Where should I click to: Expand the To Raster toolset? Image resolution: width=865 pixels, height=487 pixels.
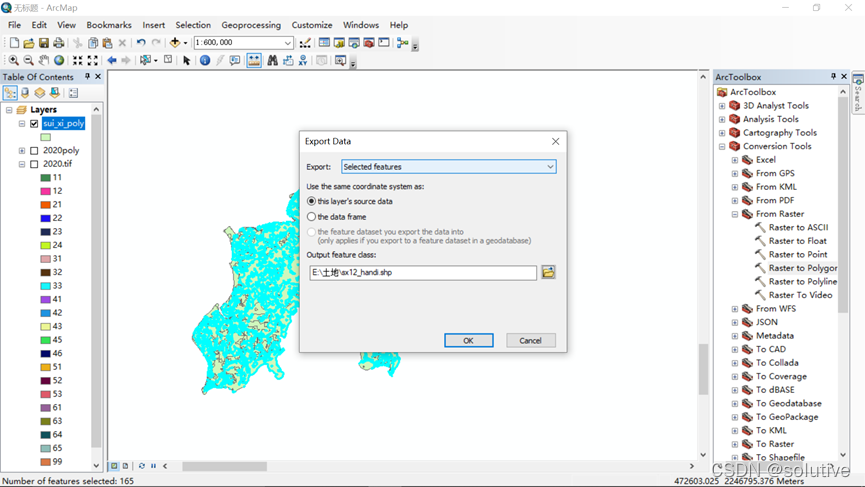pos(735,444)
